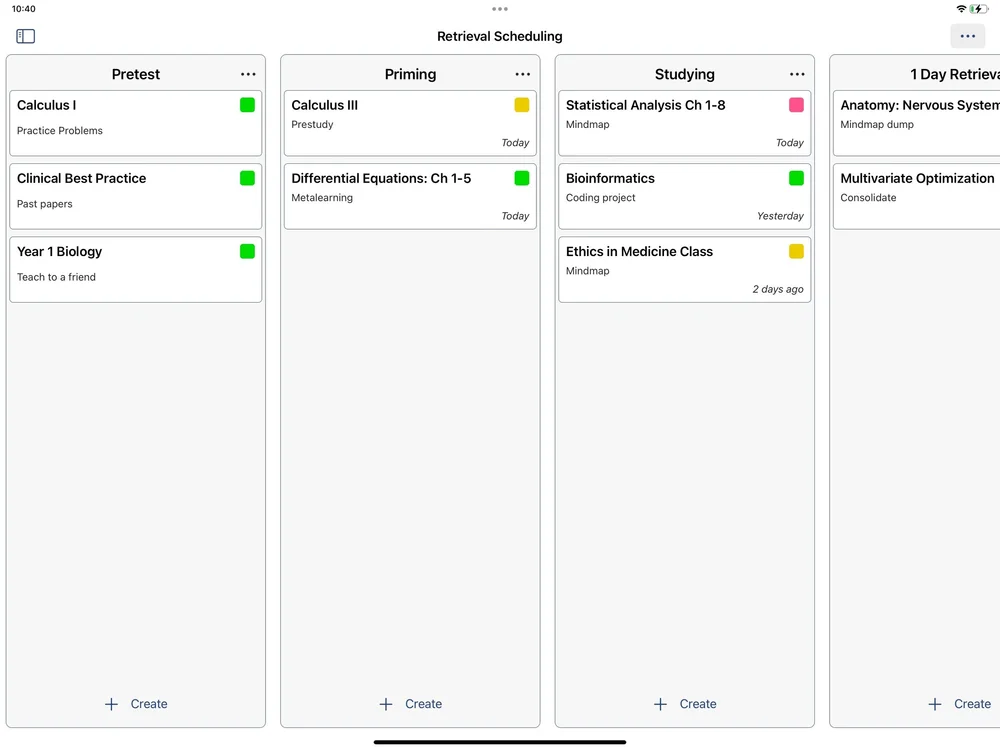1000x750 pixels.
Task: Toggle the sidebar panel icon
Action: pos(26,36)
